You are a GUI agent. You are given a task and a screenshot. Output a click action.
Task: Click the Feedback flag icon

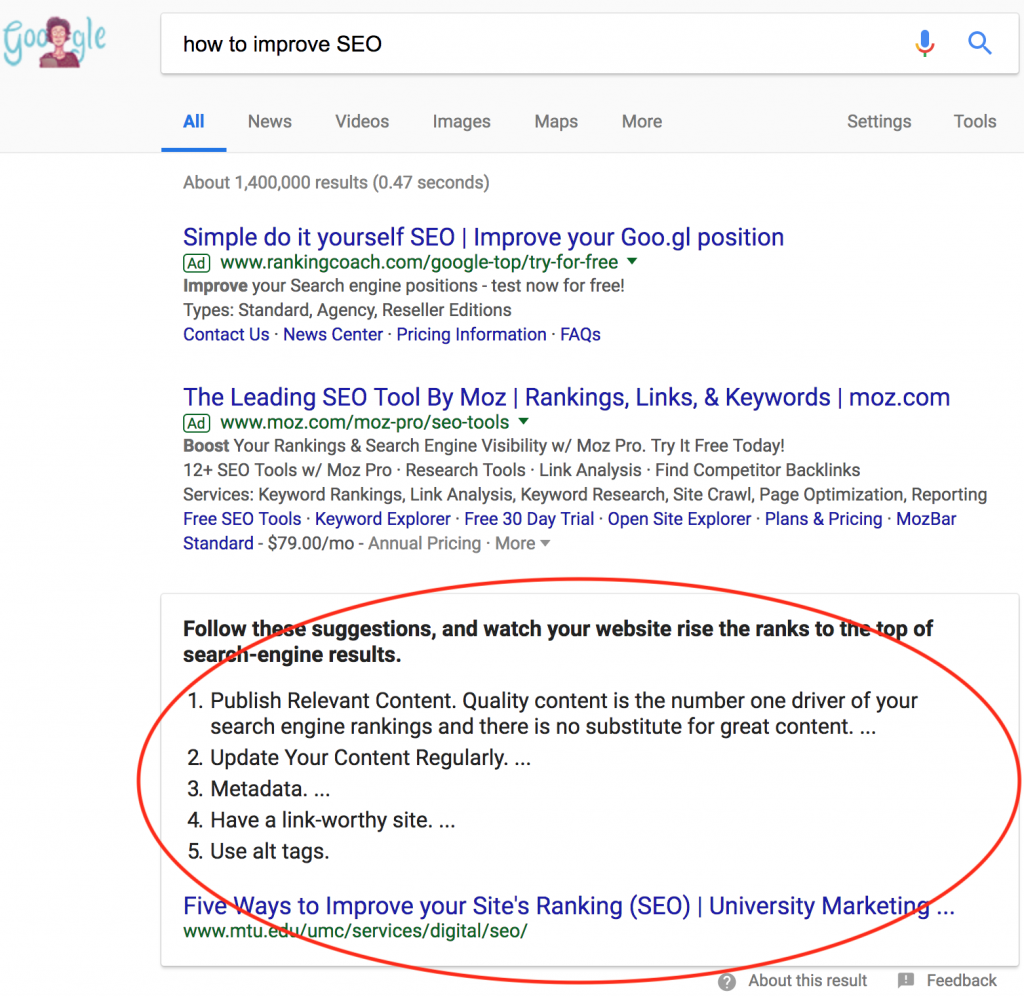coord(906,980)
